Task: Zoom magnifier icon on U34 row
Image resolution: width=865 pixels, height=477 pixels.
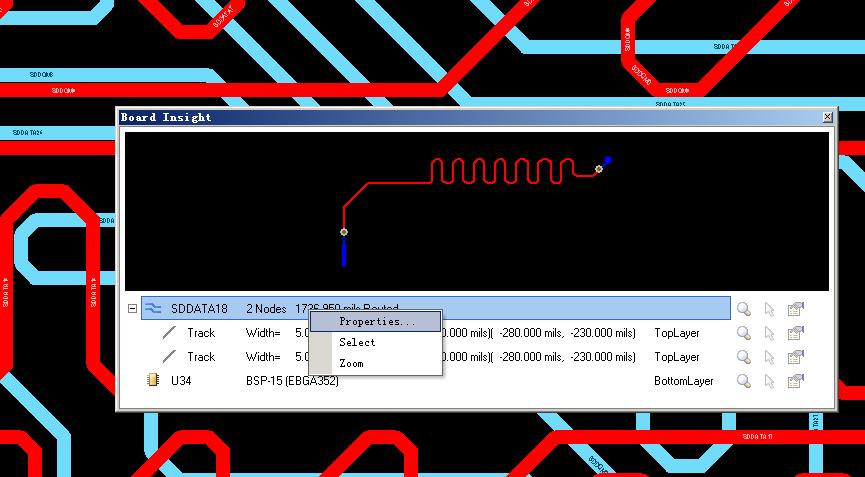Action: 744,381
